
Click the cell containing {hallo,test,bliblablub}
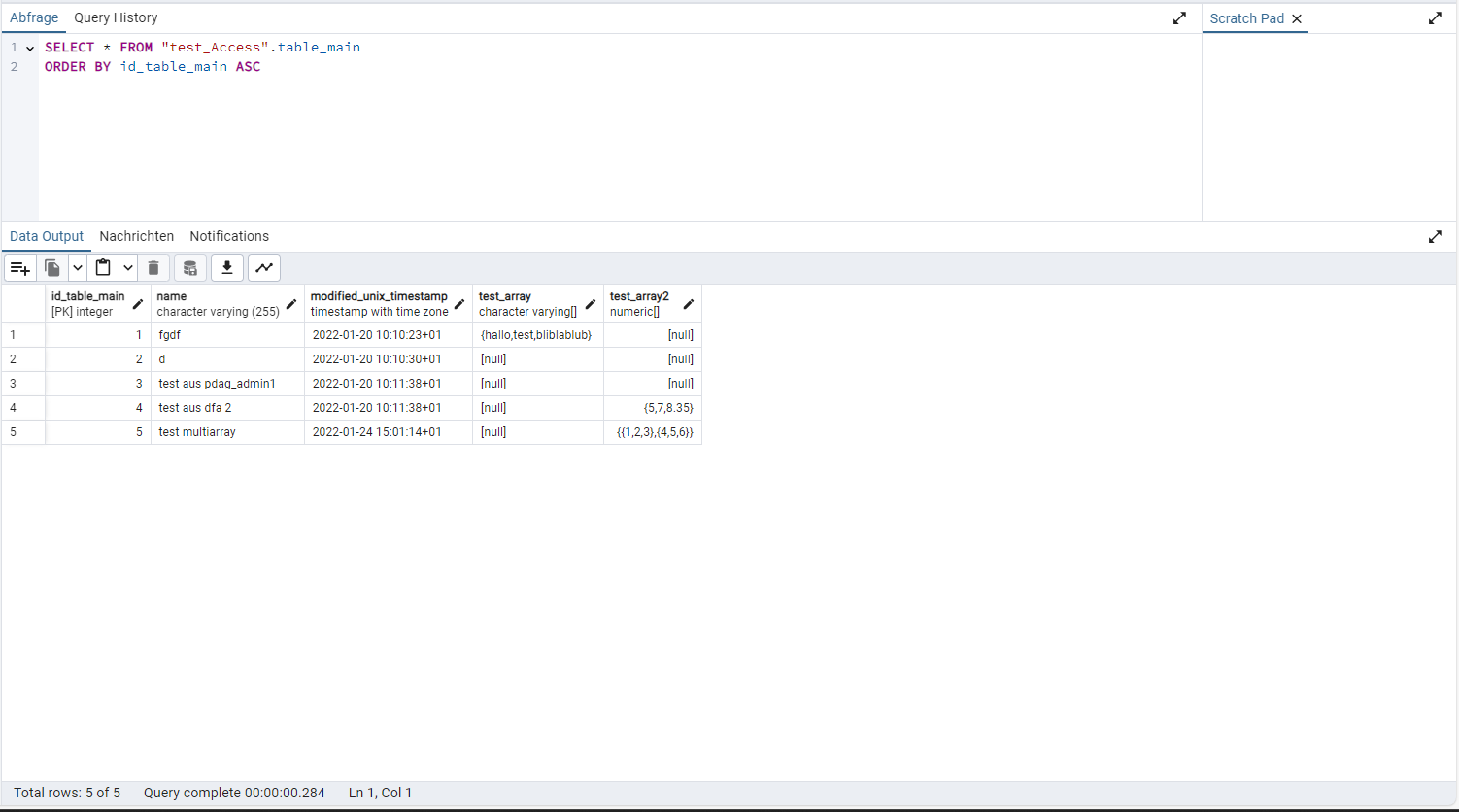(537, 335)
